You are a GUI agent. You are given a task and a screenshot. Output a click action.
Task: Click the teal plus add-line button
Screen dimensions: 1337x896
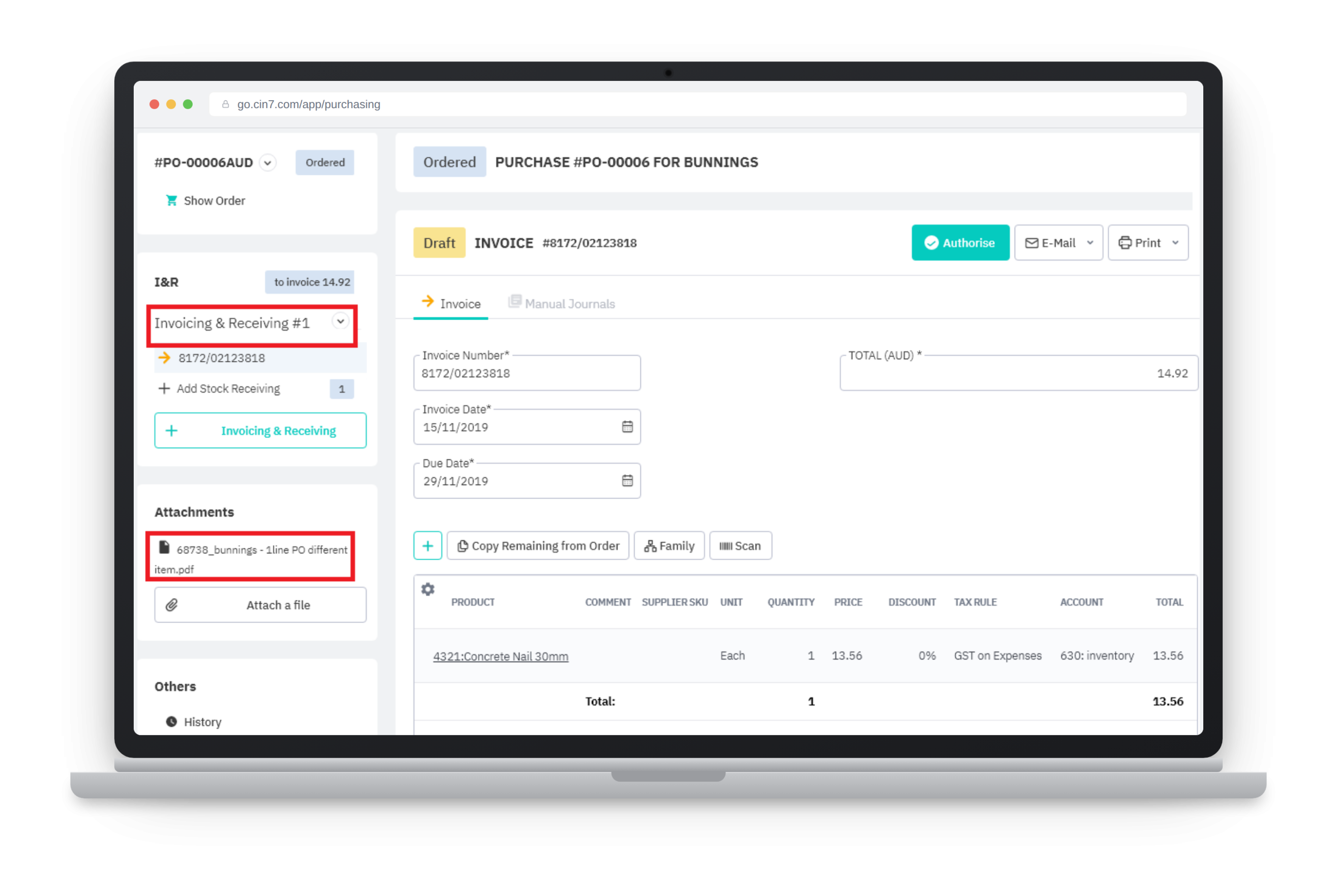428,546
